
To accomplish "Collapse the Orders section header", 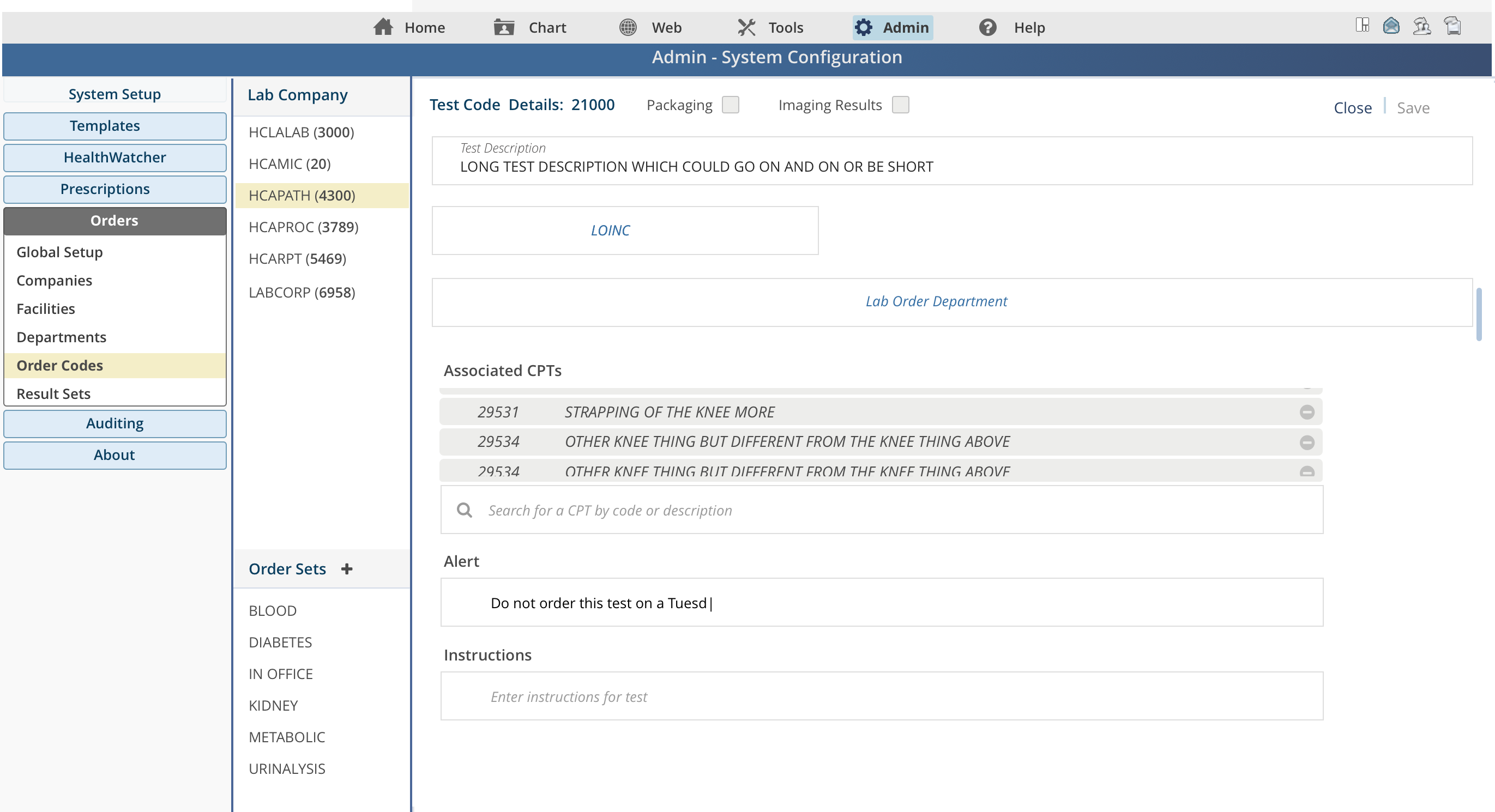I will click(x=115, y=221).
